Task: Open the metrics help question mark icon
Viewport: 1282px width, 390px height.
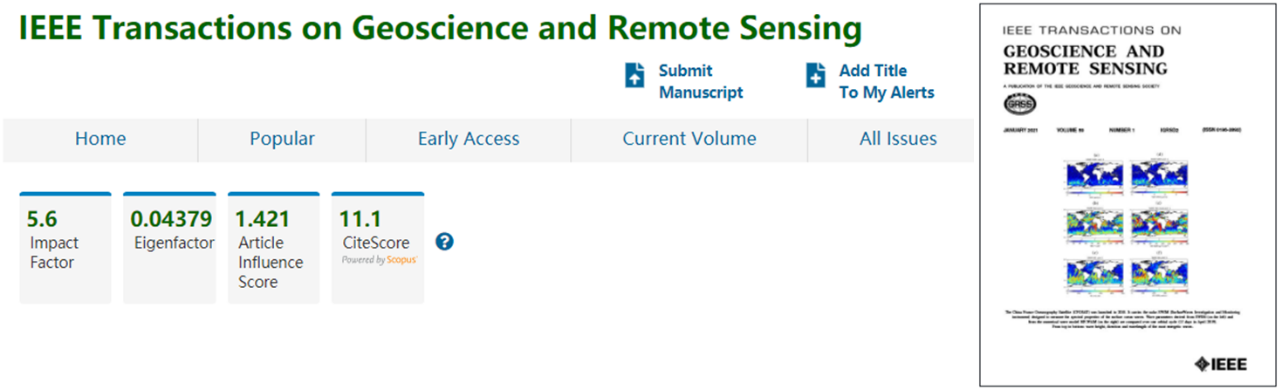Action: pyautogui.click(x=445, y=241)
